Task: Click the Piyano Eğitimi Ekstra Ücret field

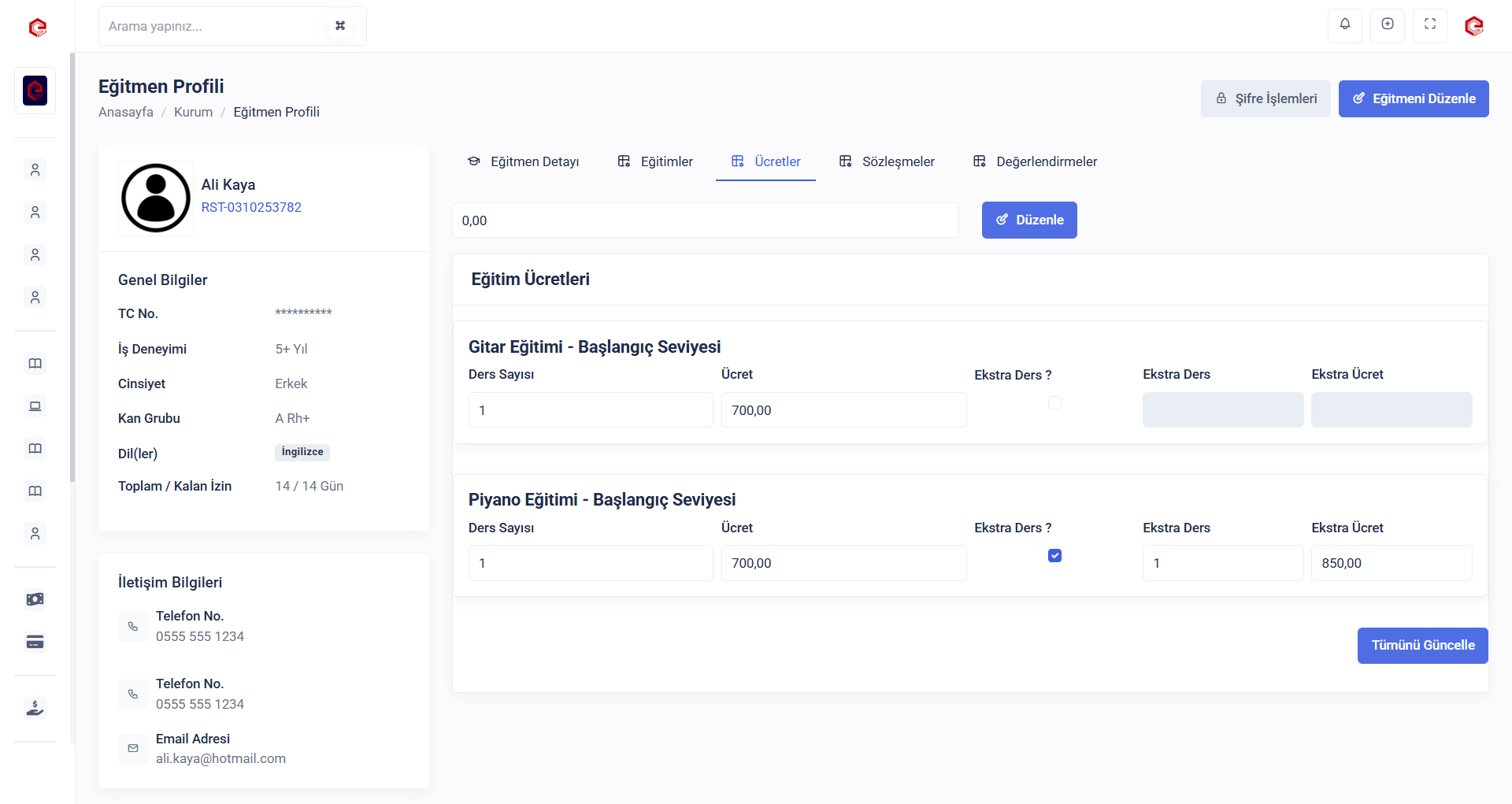Action: coord(1392,563)
